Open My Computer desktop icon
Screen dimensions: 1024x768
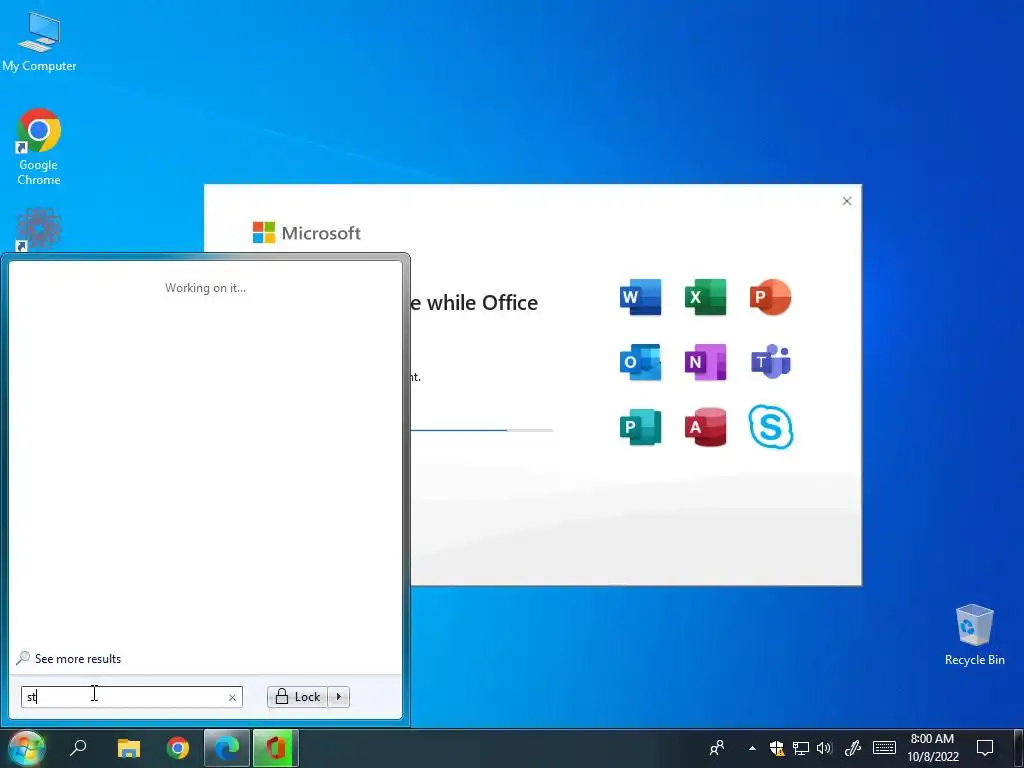[39, 41]
